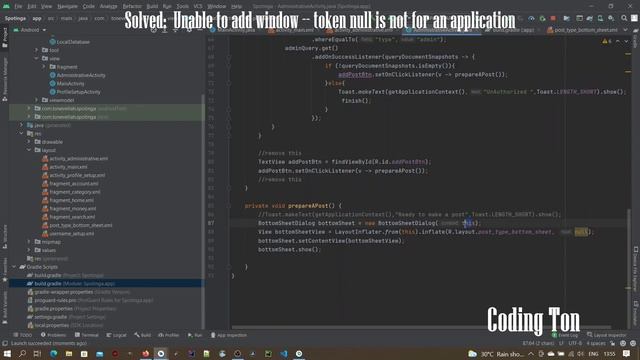Open the Navigate menu

click(x=67, y=6)
